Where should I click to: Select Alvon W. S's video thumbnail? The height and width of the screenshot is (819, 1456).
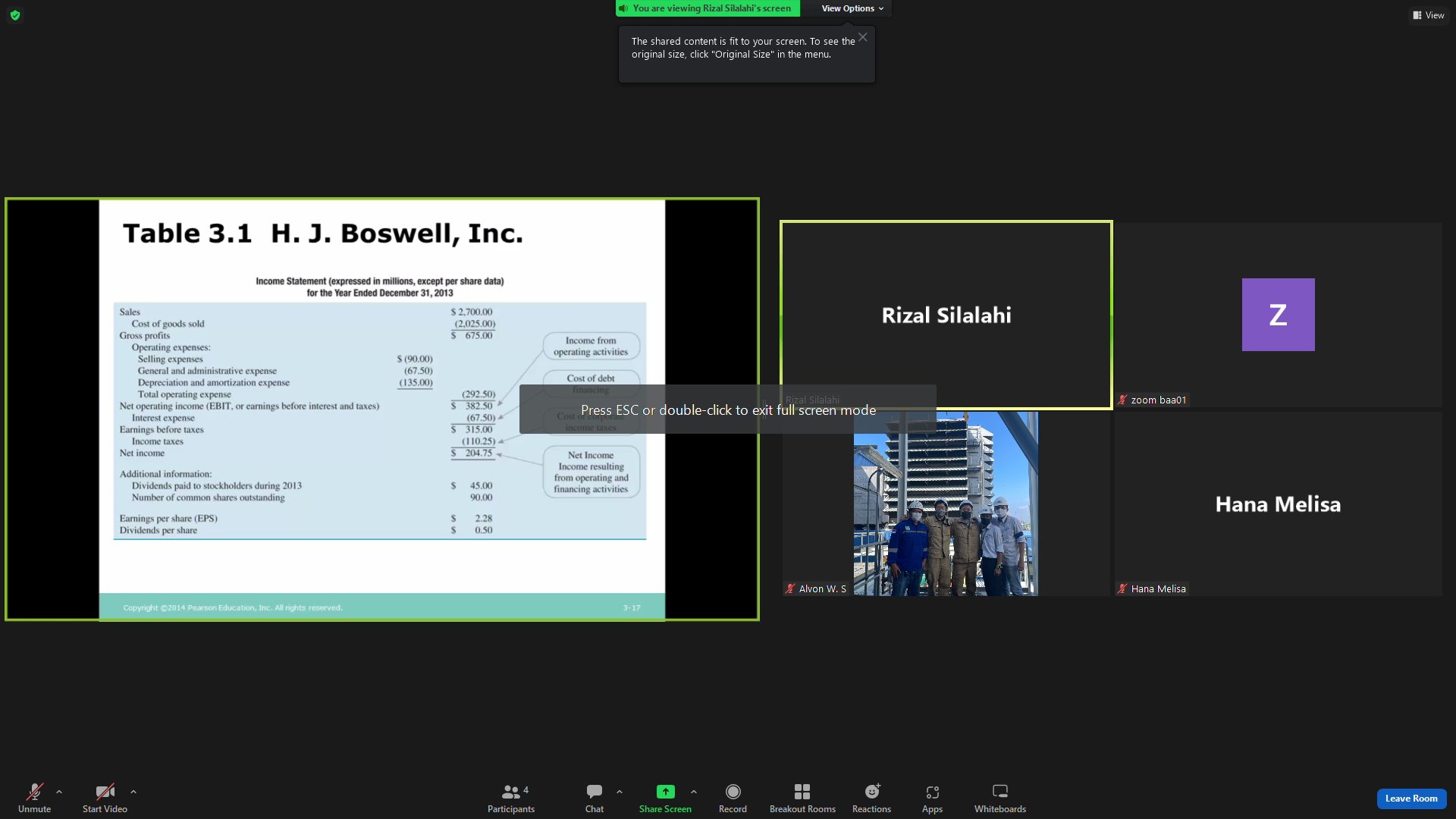tap(946, 504)
